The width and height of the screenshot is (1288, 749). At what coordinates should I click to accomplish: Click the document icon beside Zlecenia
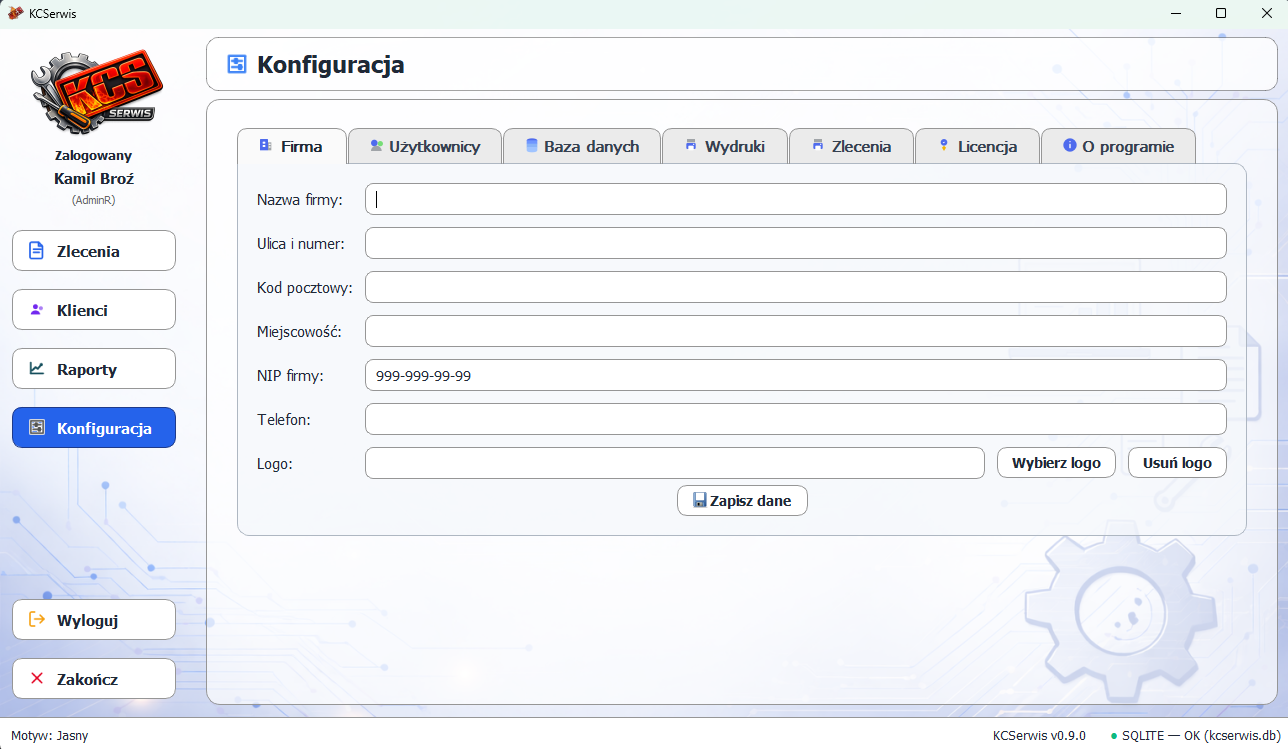[37, 251]
